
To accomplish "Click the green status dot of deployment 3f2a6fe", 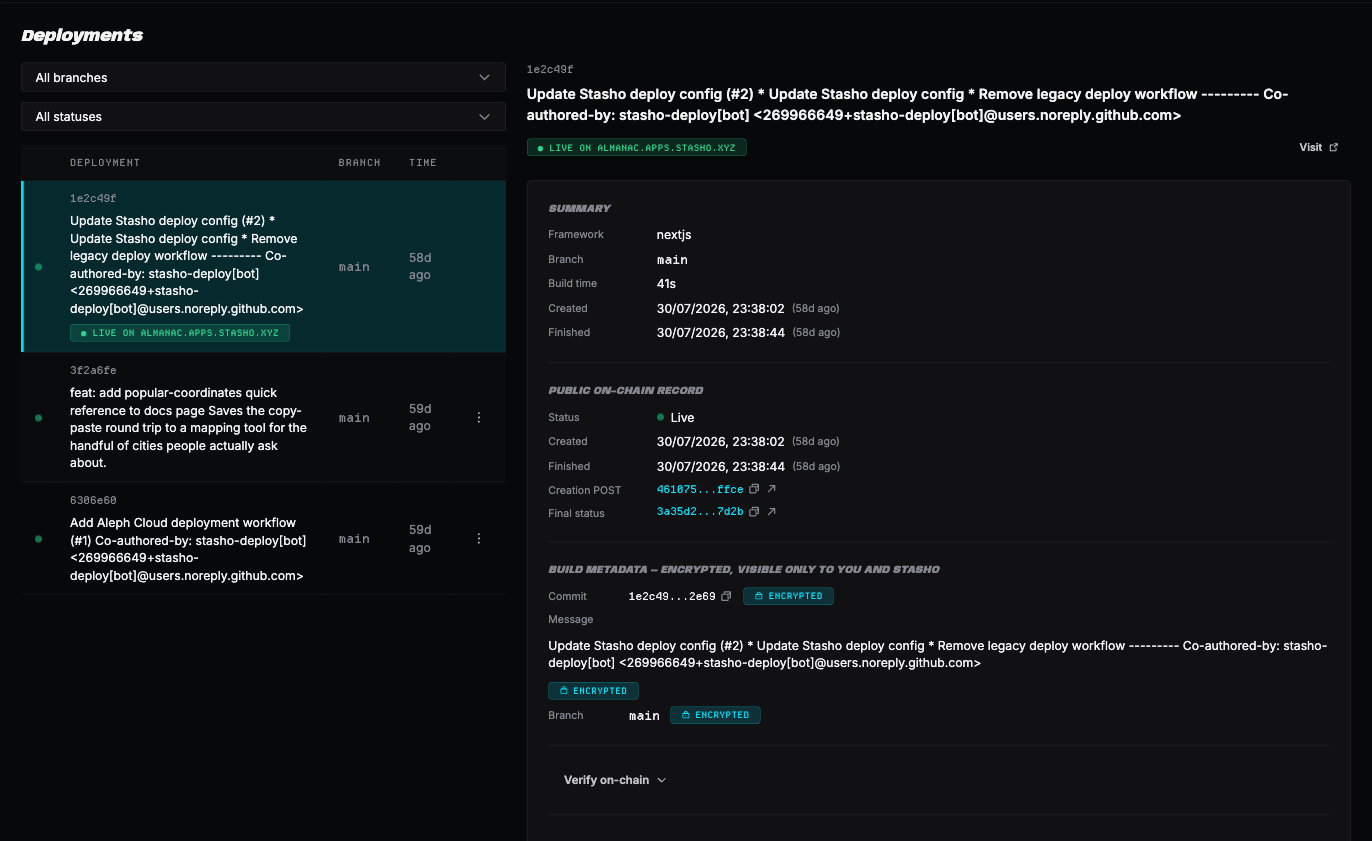I will pyautogui.click(x=38, y=418).
